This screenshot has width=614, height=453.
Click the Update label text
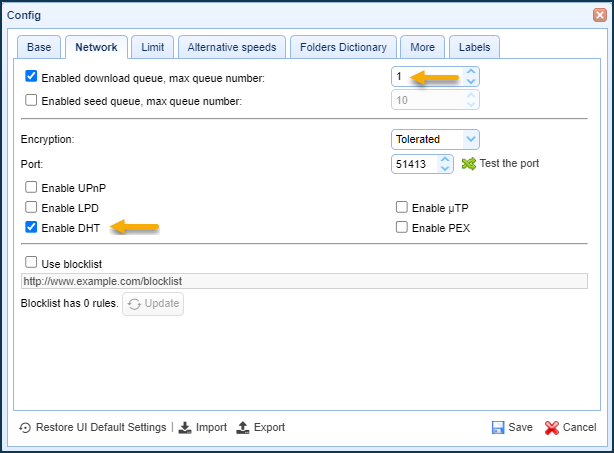pyautogui.click(x=162, y=303)
